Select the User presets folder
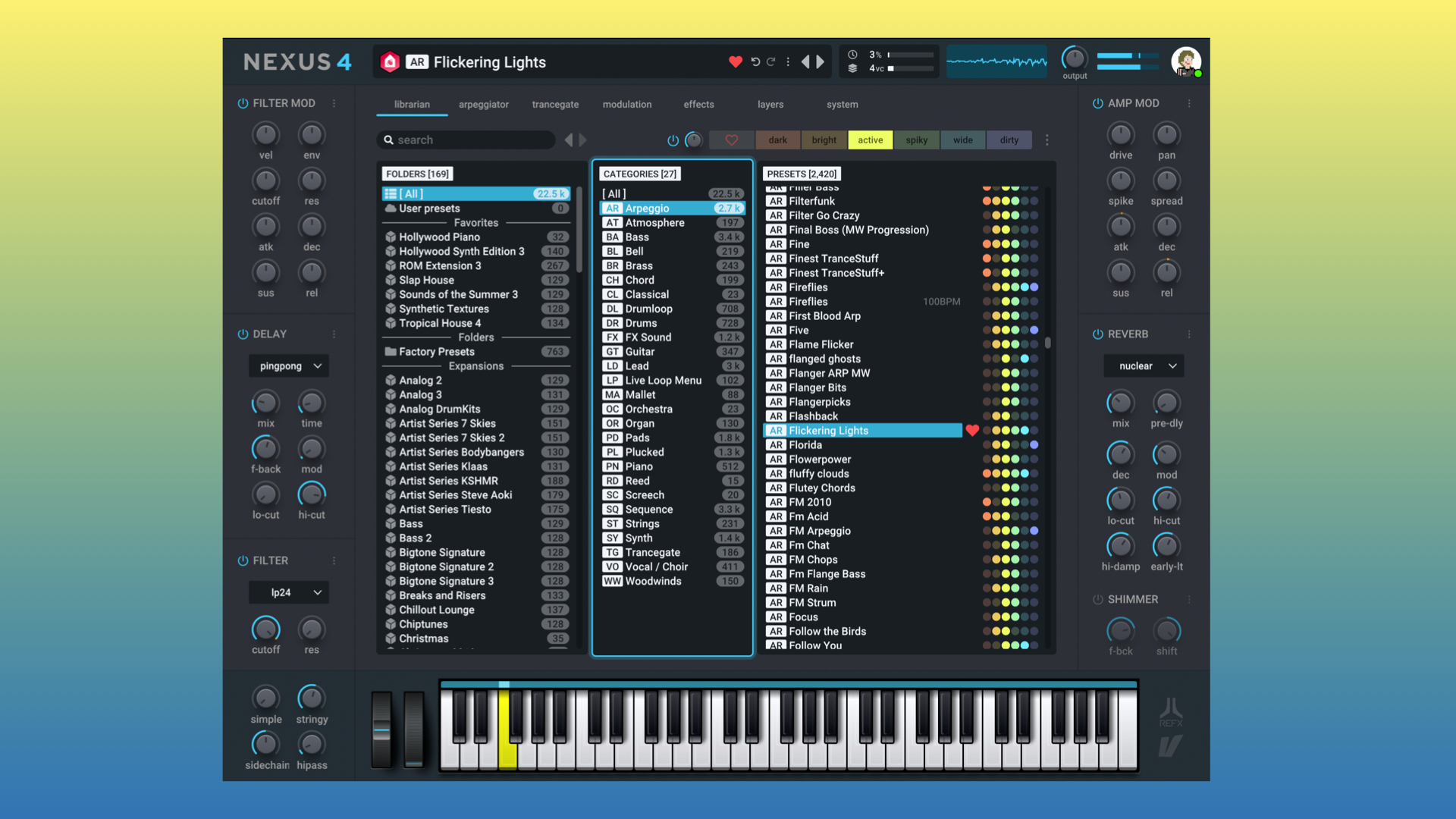 tap(476, 209)
